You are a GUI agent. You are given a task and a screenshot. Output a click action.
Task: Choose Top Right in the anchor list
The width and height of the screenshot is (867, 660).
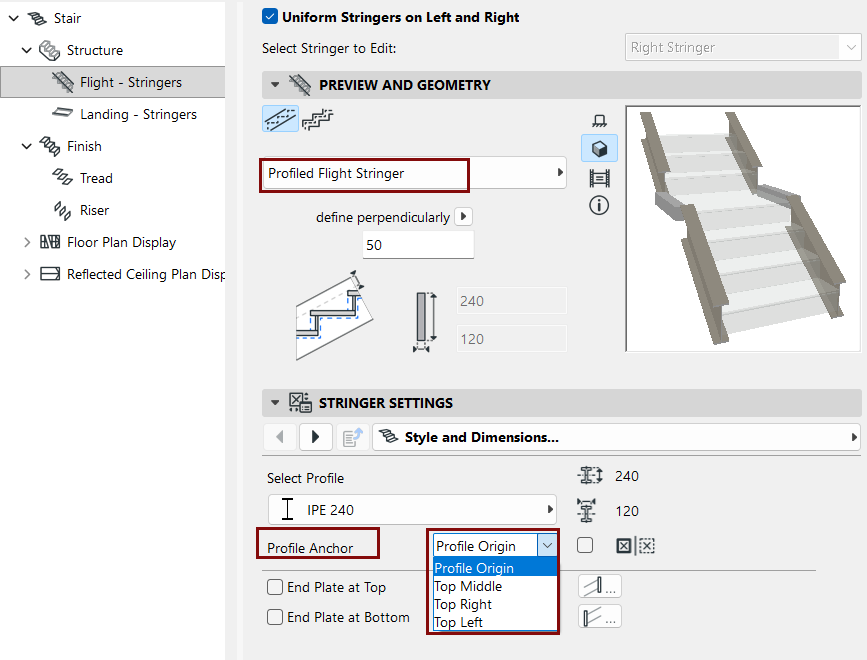pos(495,604)
